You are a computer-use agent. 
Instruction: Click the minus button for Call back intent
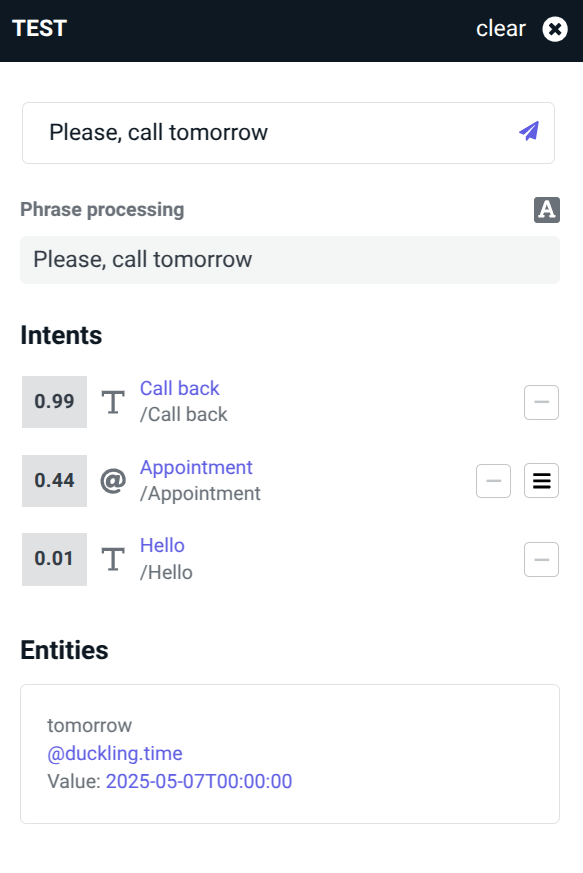click(x=541, y=402)
